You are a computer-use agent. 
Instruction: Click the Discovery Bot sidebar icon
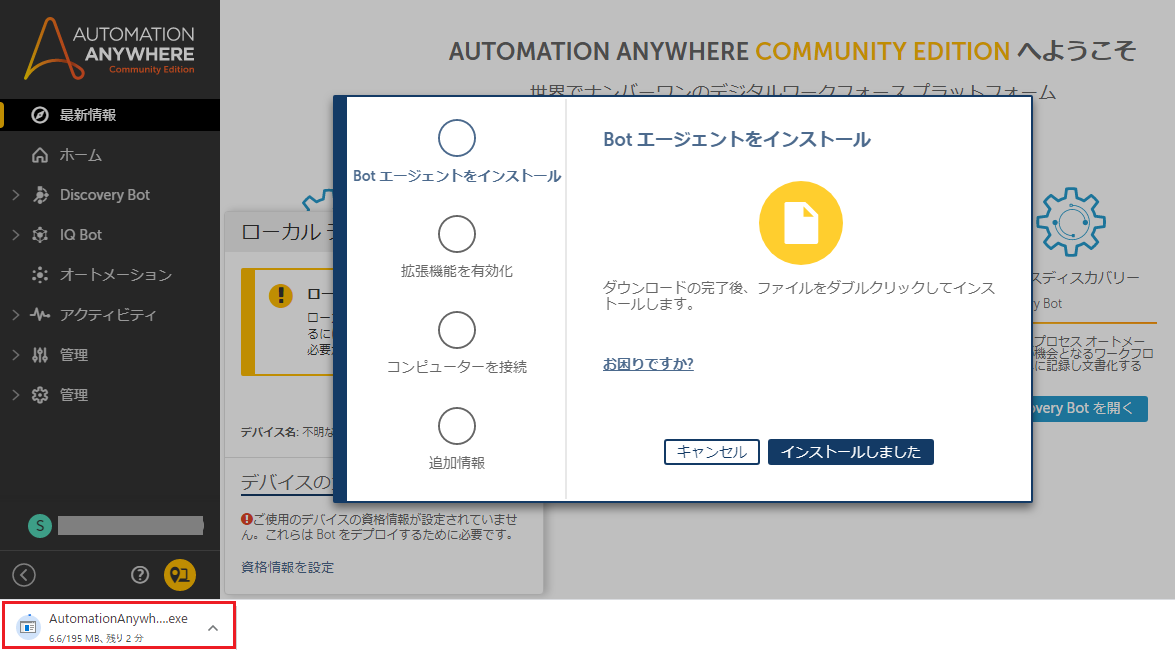pyautogui.click(x=40, y=195)
